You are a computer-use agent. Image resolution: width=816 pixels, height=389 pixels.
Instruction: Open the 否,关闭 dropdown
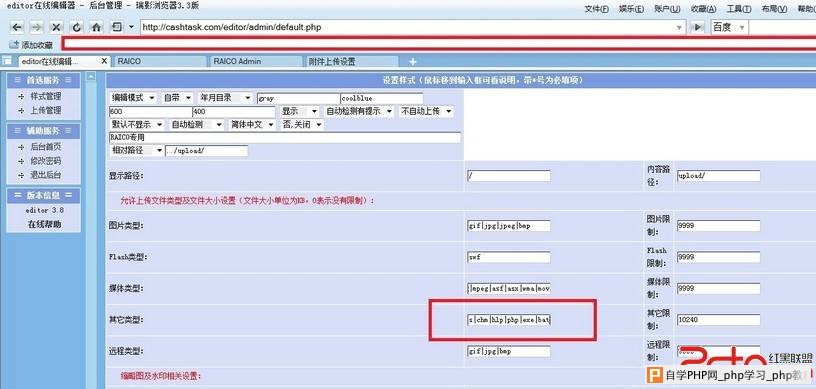302,124
